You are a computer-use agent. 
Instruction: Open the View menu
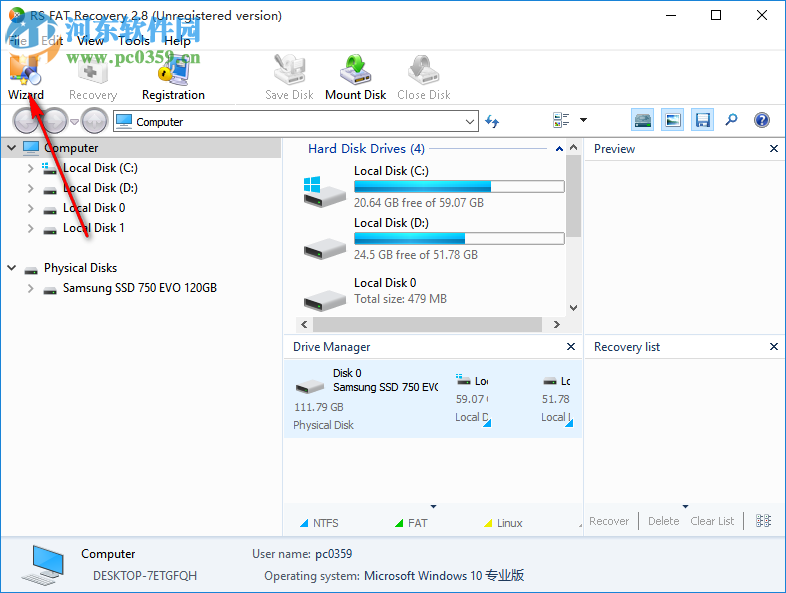[90, 41]
